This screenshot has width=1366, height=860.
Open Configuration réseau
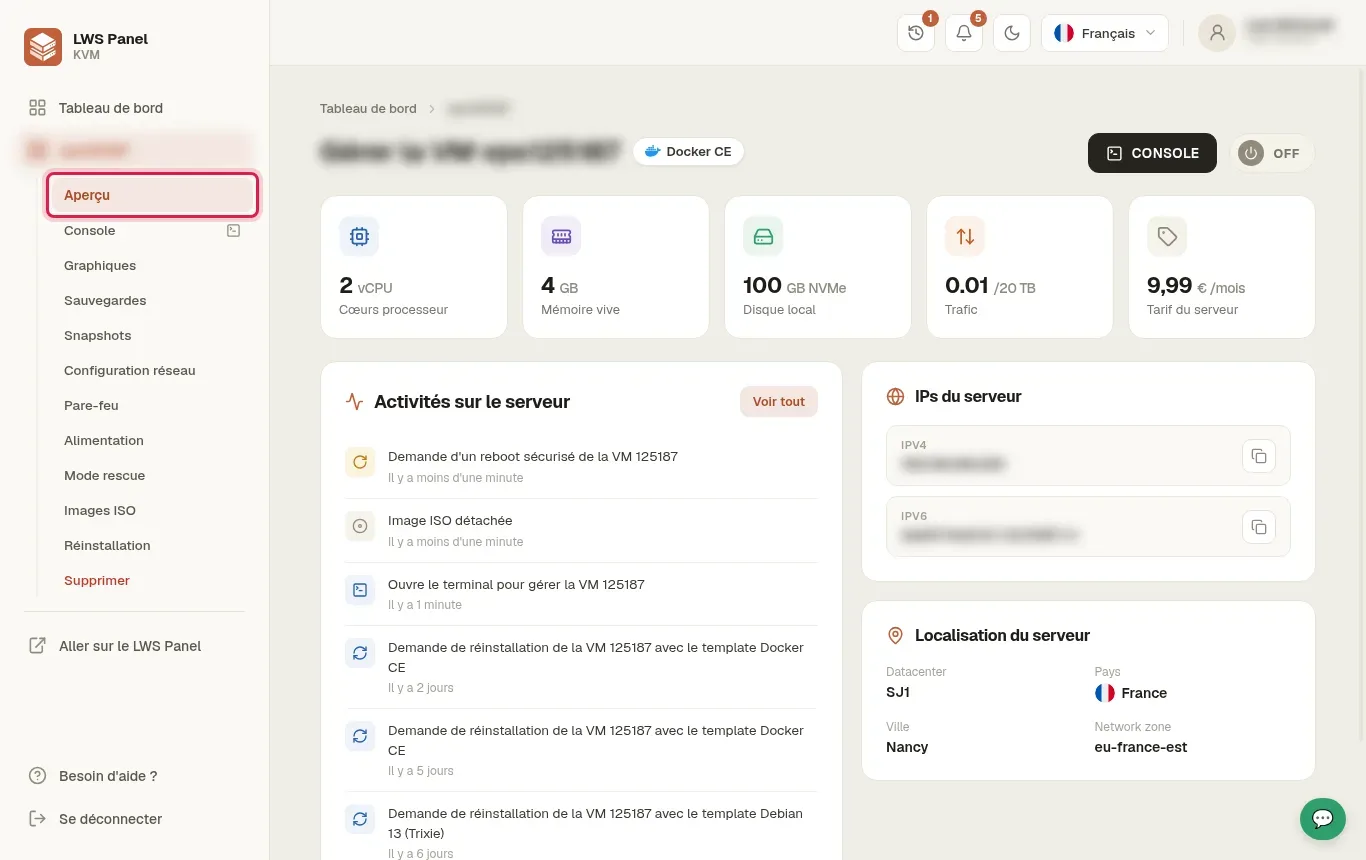point(130,370)
